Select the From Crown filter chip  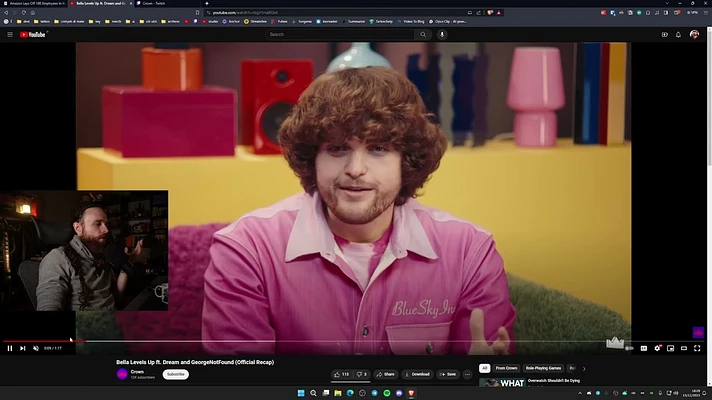click(506, 368)
